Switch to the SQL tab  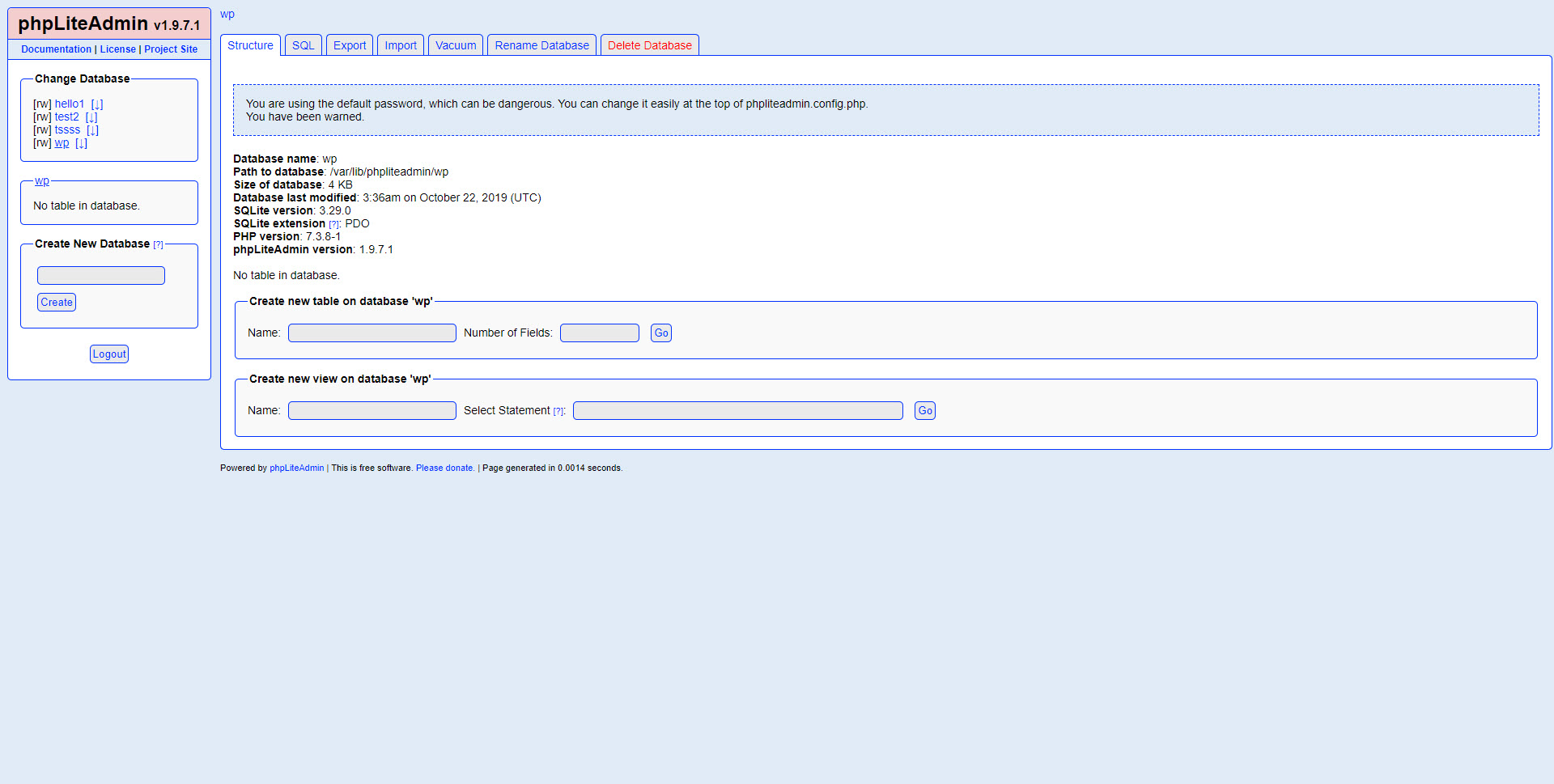pyautogui.click(x=303, y=45)
